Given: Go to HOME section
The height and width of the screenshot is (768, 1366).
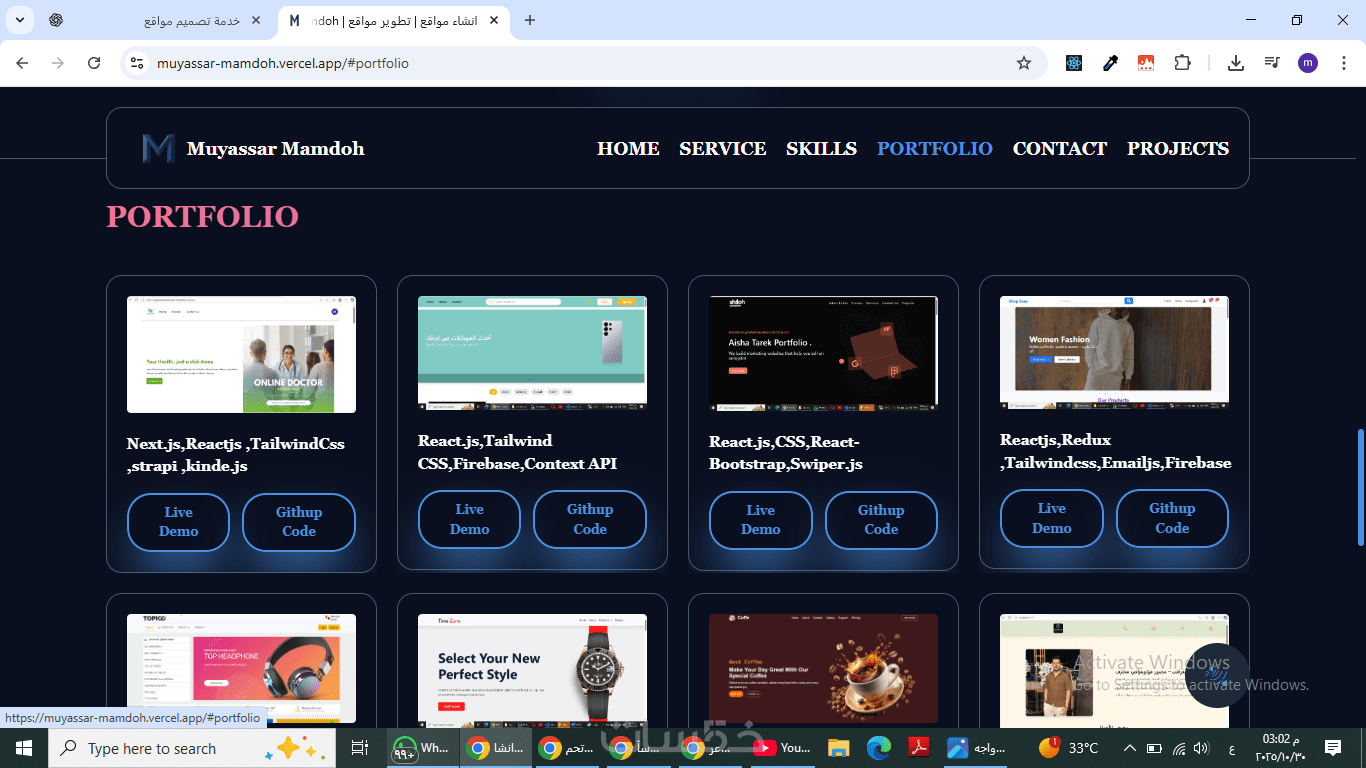Looking at the screenshot, I should 628,148.
